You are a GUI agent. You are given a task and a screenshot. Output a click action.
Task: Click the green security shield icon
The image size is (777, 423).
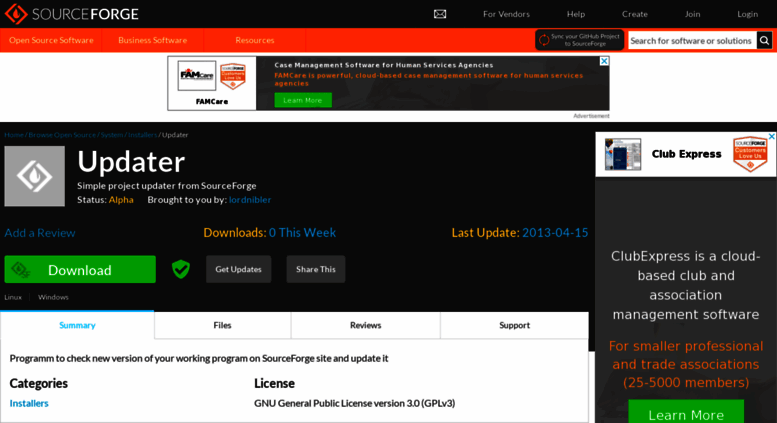181,269
